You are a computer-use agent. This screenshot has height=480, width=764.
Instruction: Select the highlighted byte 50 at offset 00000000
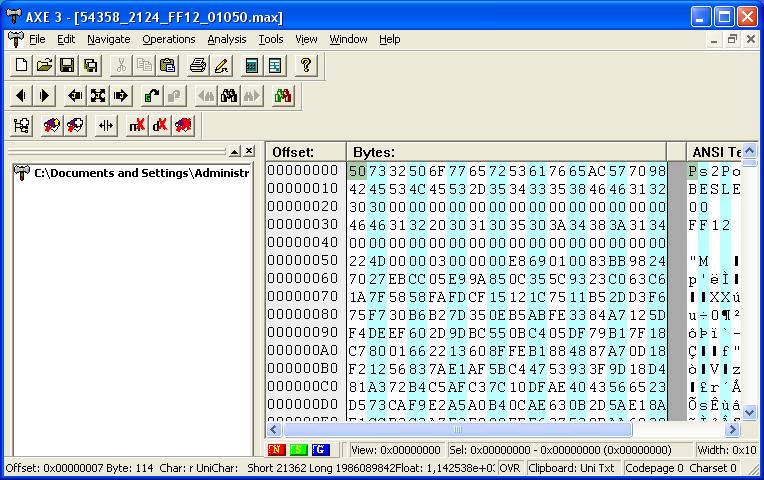[x=357, y=171]
